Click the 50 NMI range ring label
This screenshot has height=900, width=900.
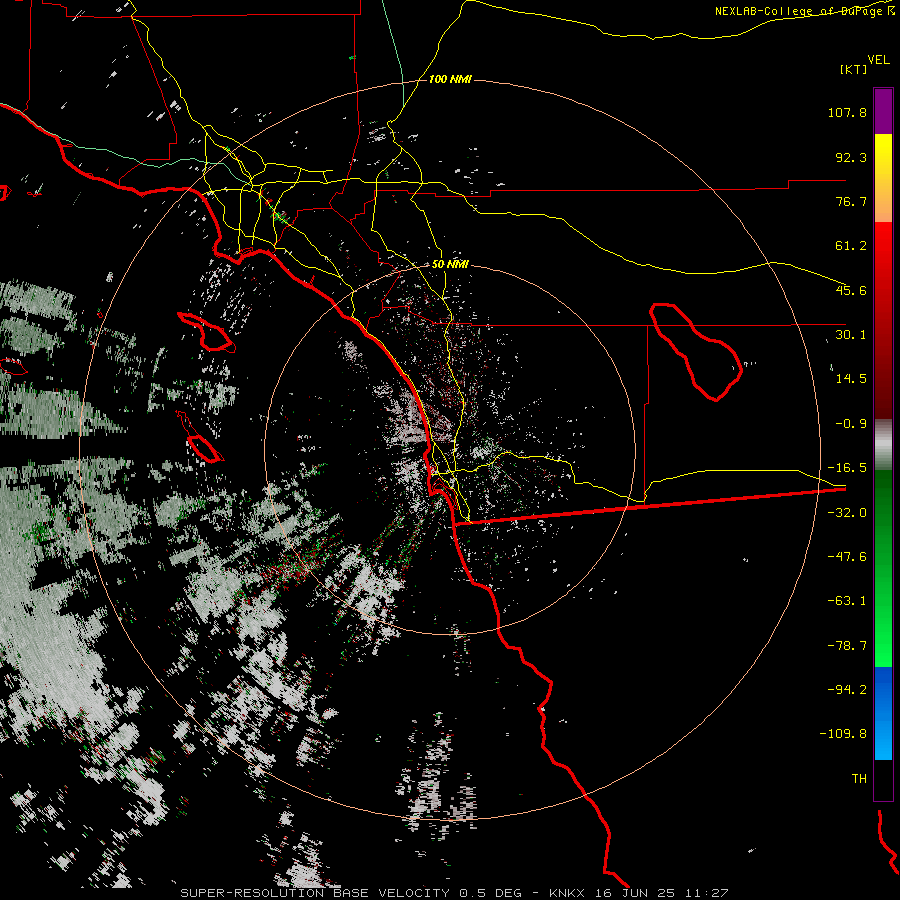click(450, 265)
